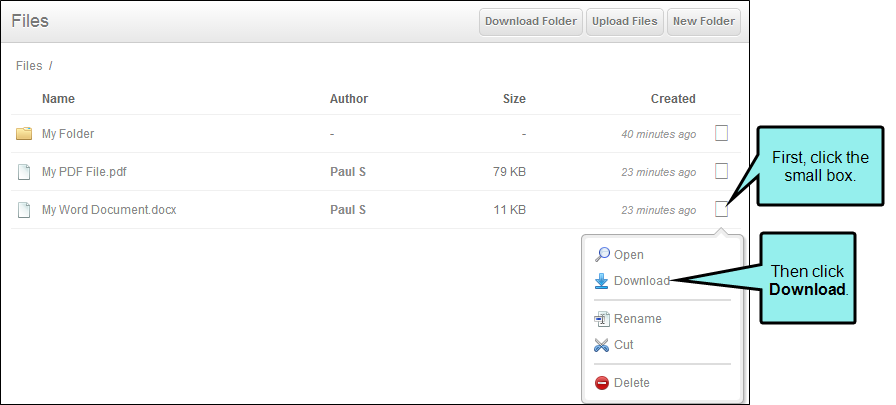
Task: Click the magnifier icon beside Open
Action: [x=602, y=254]
